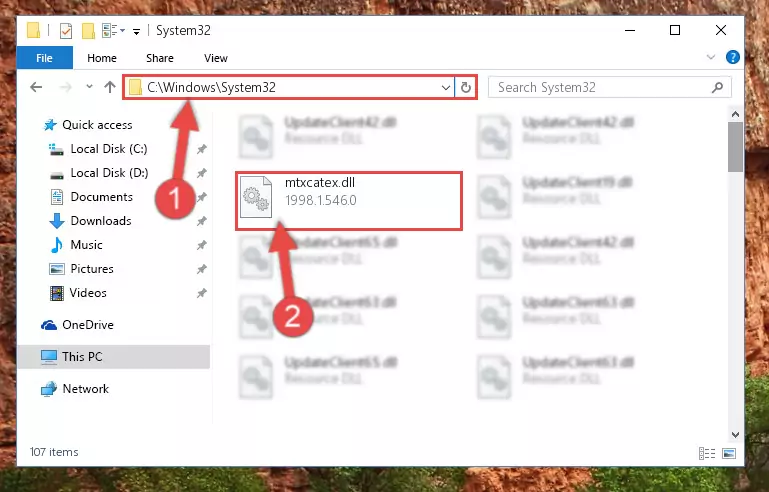Click the Properties icon in quick access toolbar

(66, 31)
